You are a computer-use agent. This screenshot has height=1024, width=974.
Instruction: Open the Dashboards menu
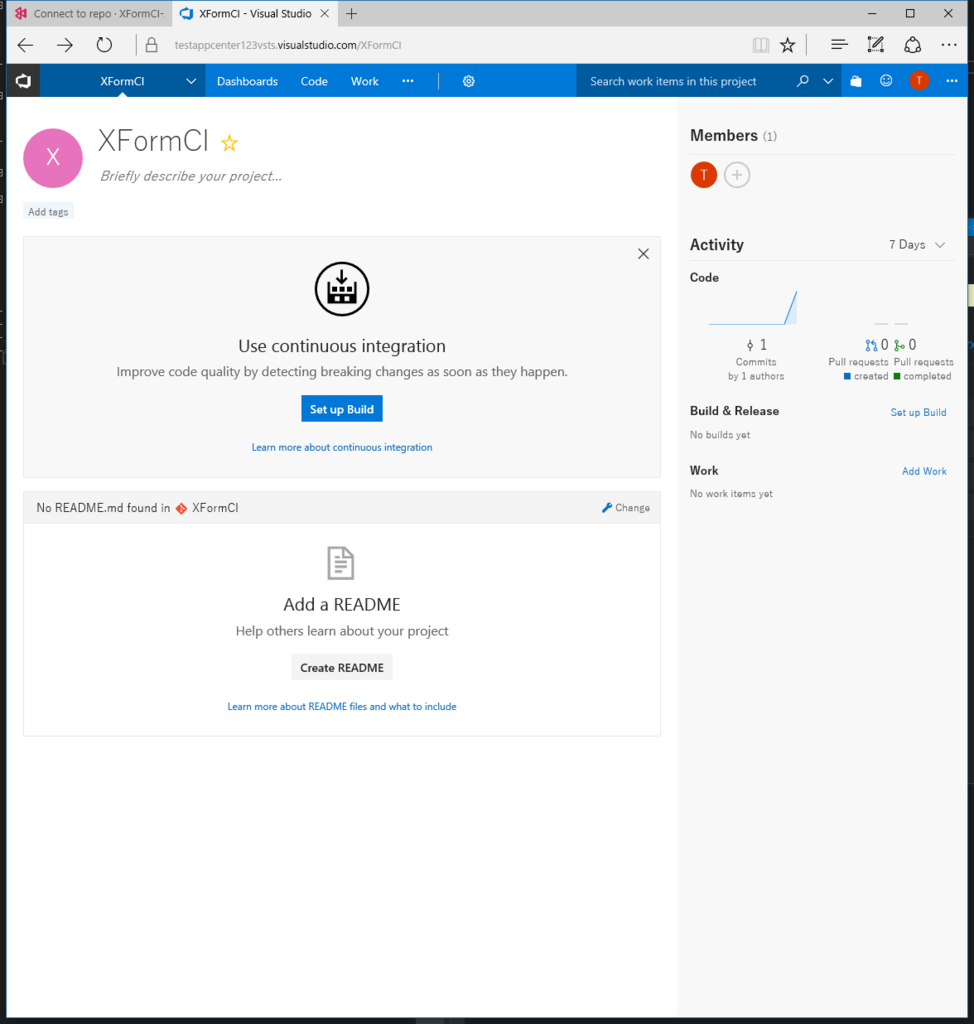248,82
